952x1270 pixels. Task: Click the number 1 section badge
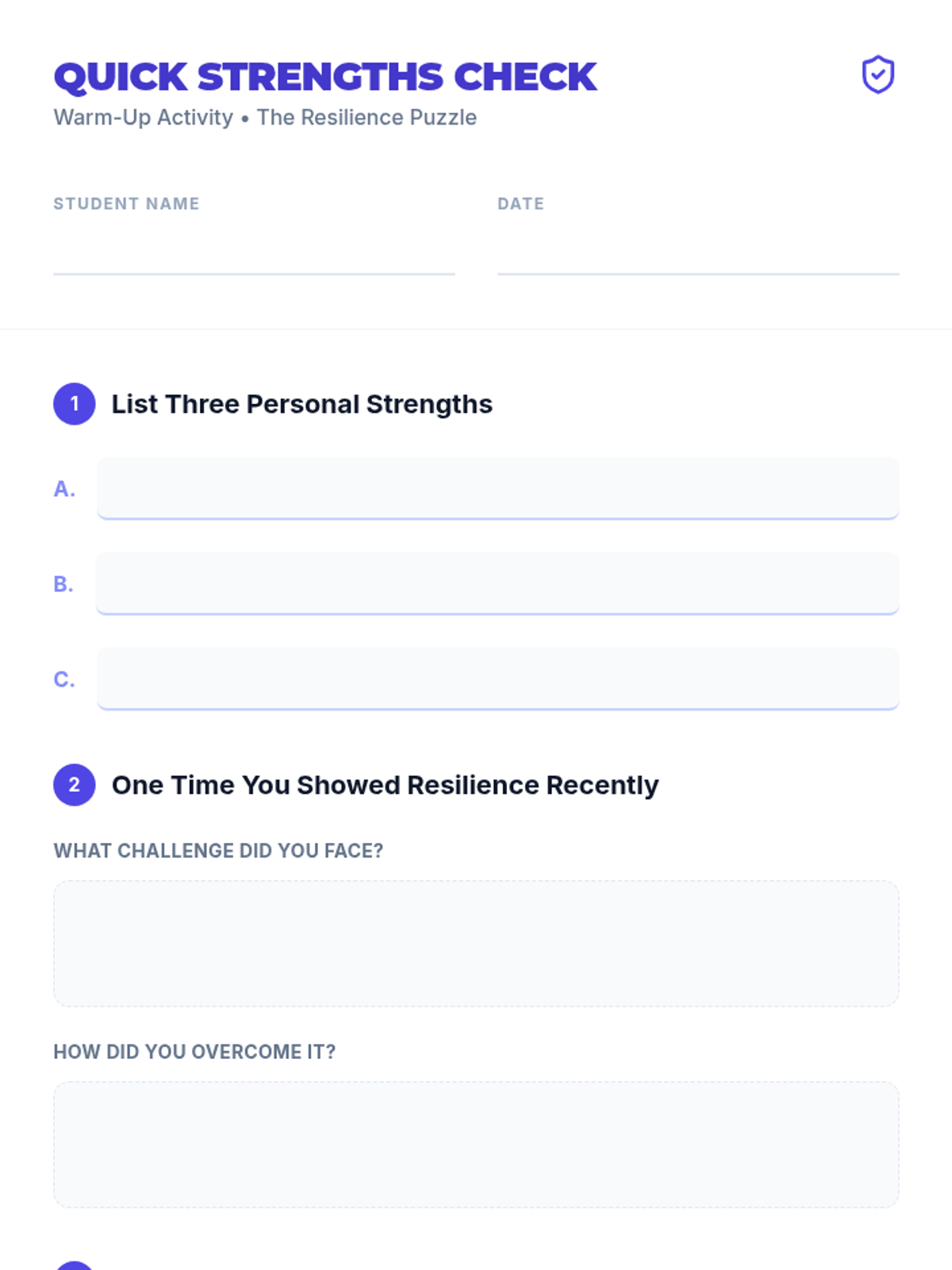tap(75, 404)
